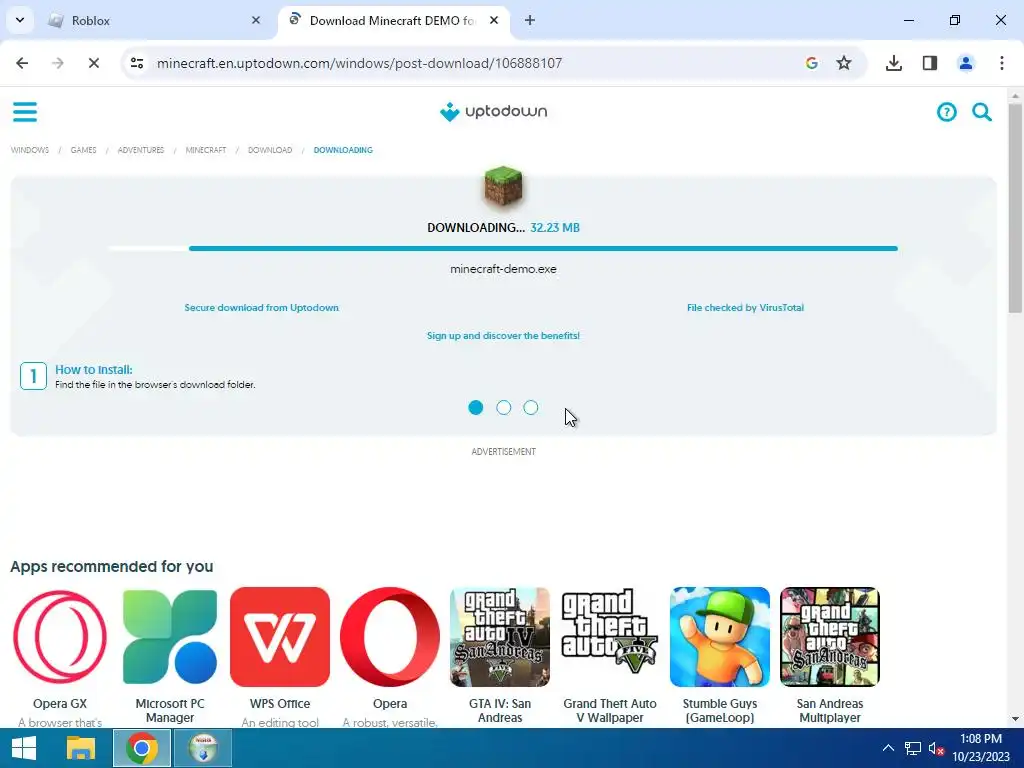Click the minecraft-demo.exe filename
This screenshot has height=768, width=1024.
click(504, 269)
